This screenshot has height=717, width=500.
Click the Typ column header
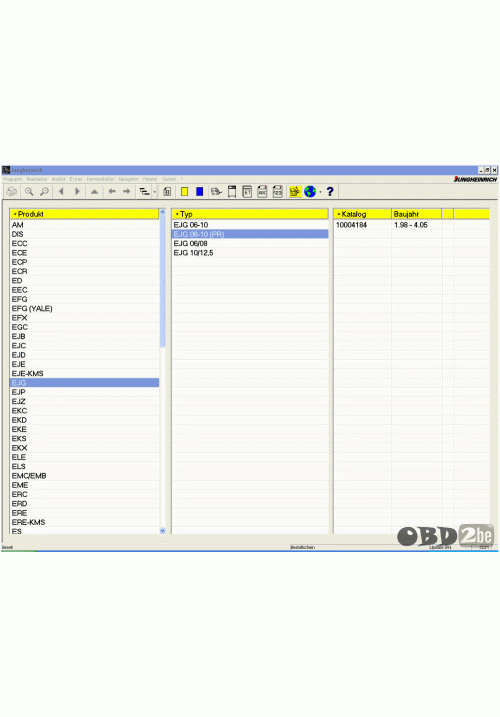click(250, 214)
